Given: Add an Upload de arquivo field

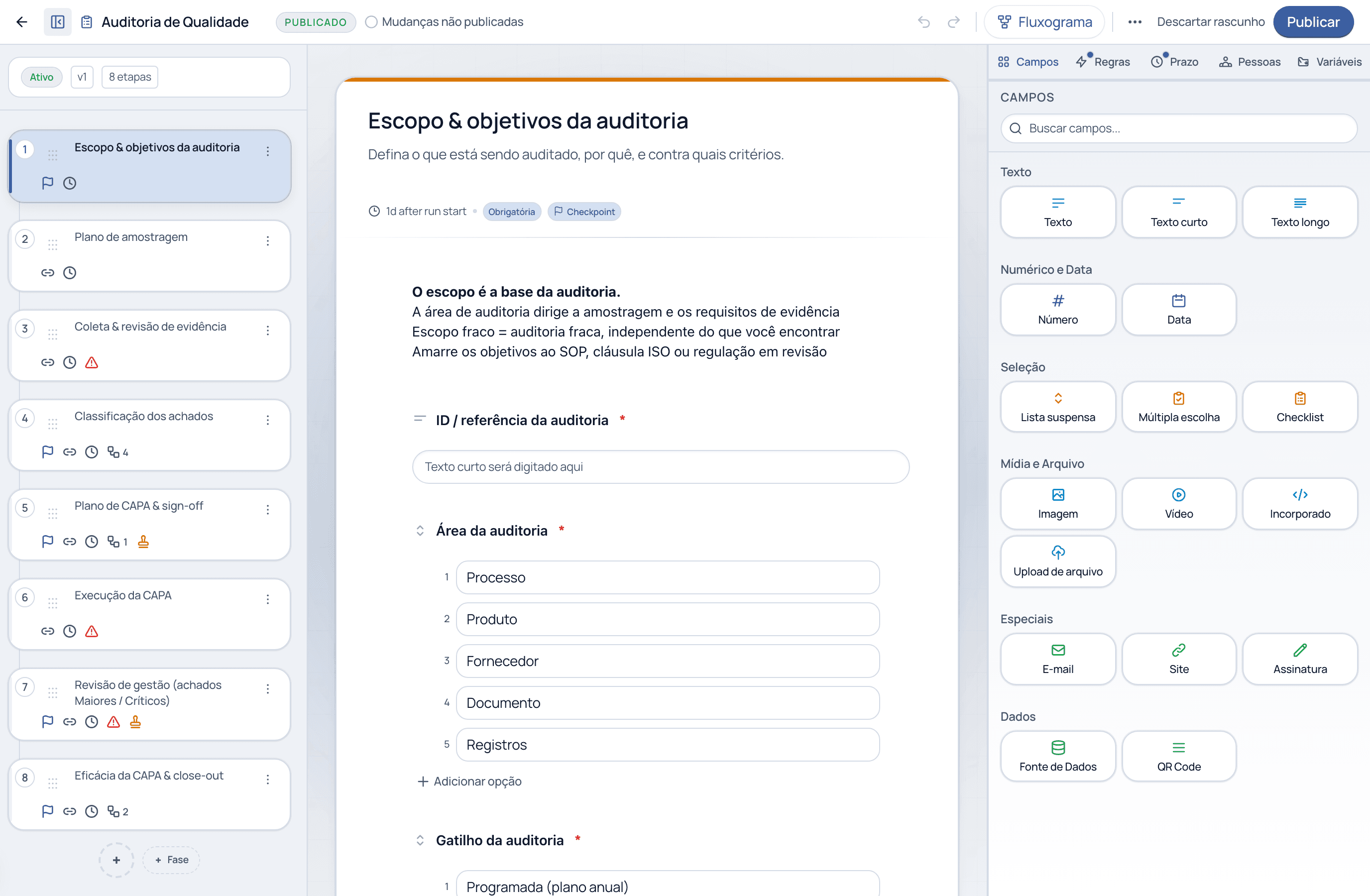Looking at the screenshot, I should pos(1058,561).
